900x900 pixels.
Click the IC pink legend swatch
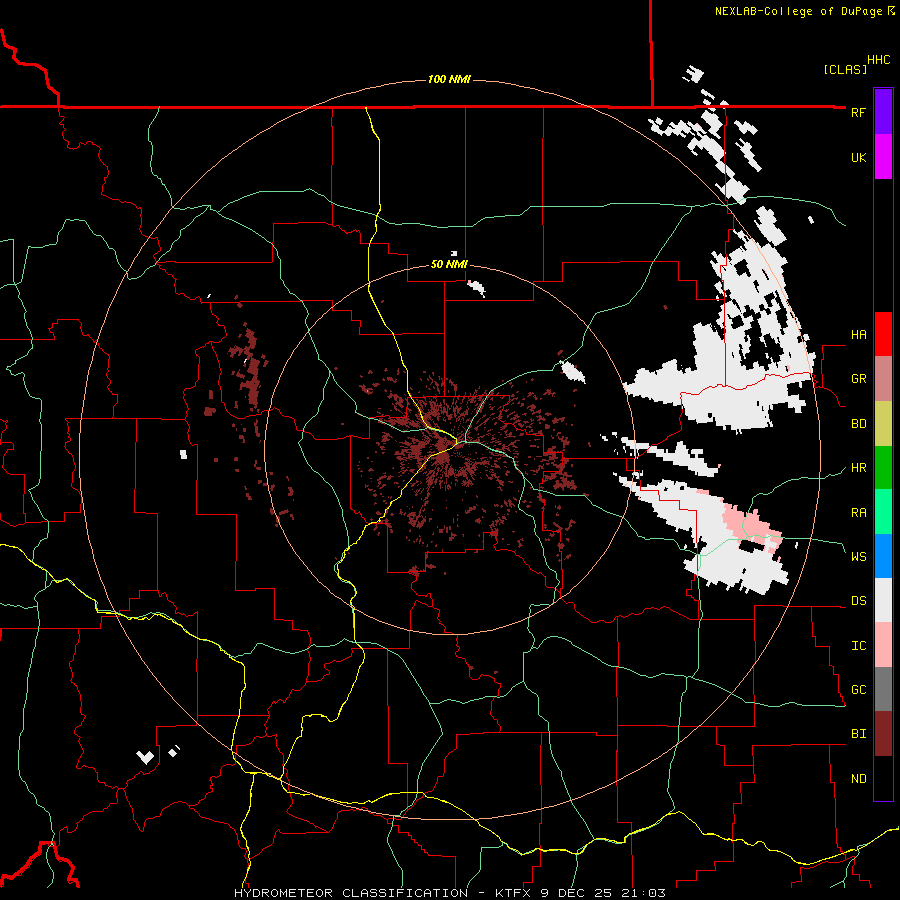[x=883, y=645]
